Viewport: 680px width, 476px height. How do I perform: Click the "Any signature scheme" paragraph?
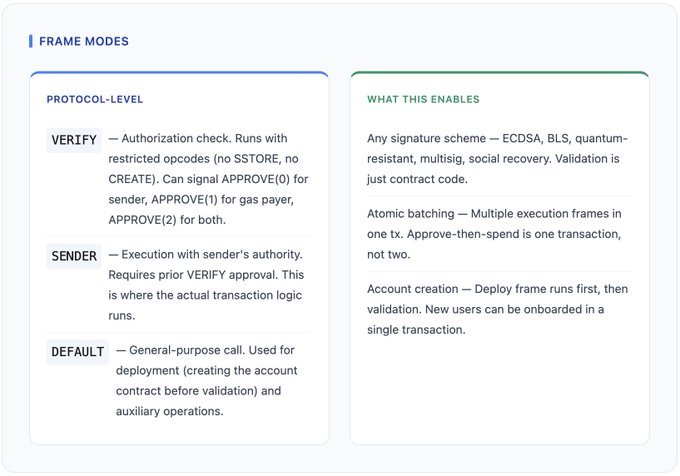pyautogui.click(x=498, y=158)
